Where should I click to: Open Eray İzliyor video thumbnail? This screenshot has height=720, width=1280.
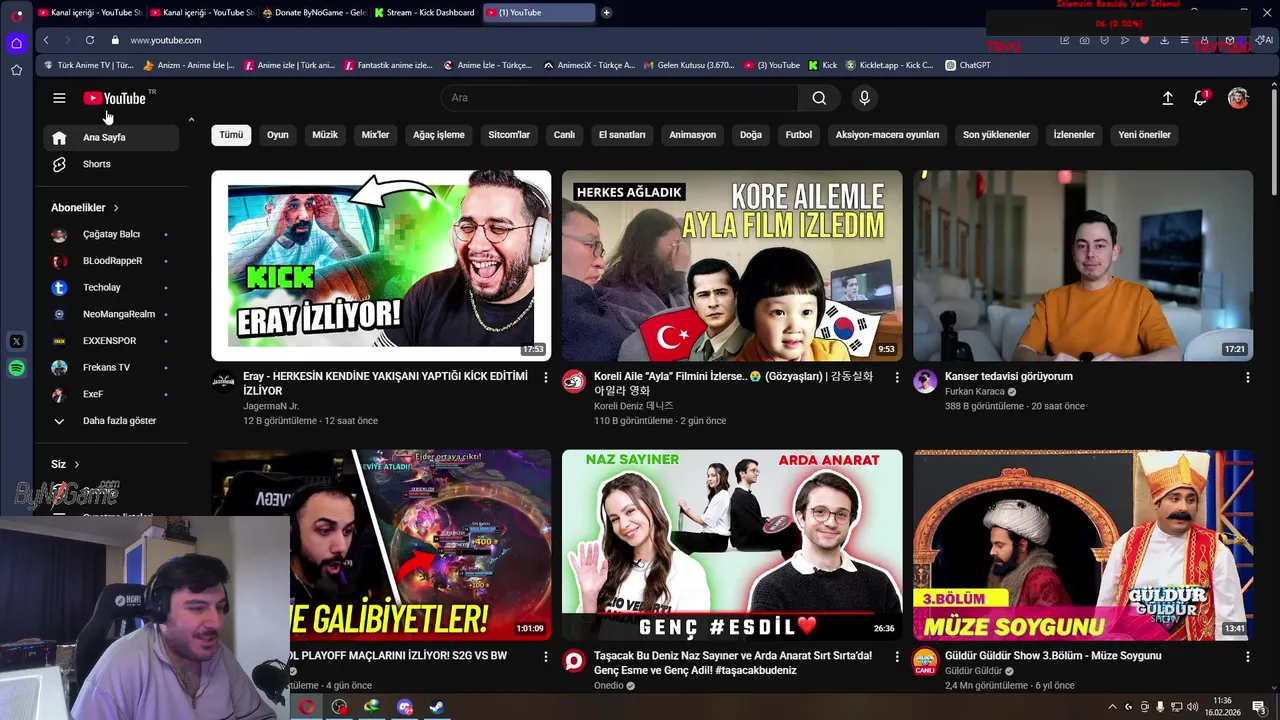(381, 265)
